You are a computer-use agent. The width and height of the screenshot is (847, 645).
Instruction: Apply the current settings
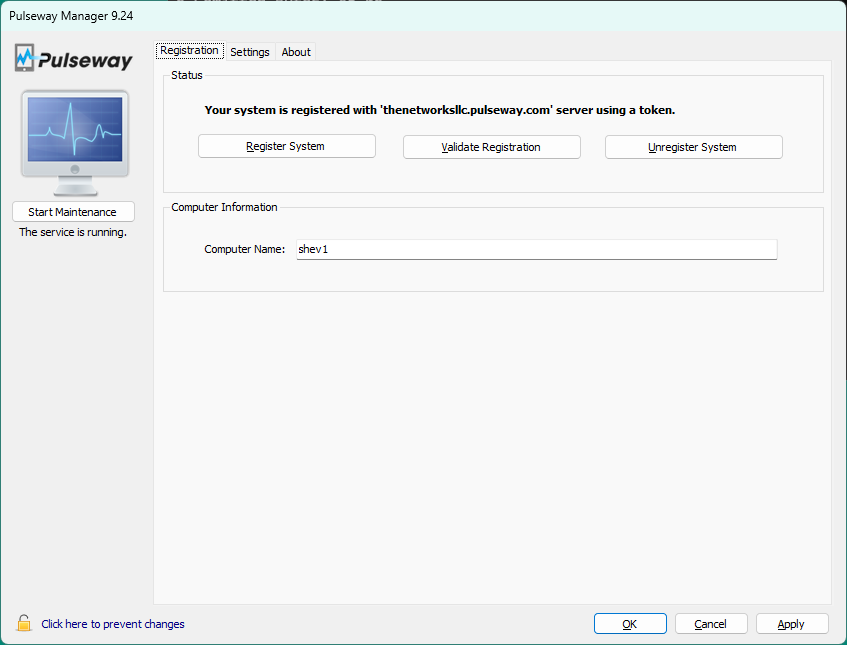791,624
